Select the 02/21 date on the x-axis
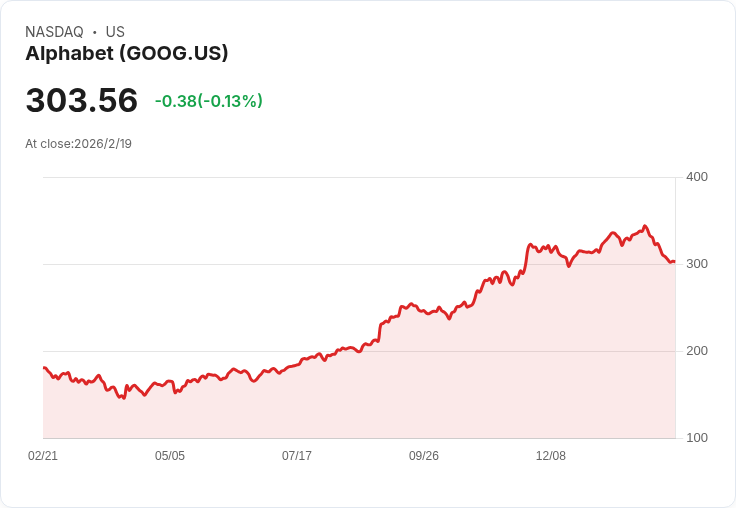This screenshot has height=508, width=736. click(43, 456)
